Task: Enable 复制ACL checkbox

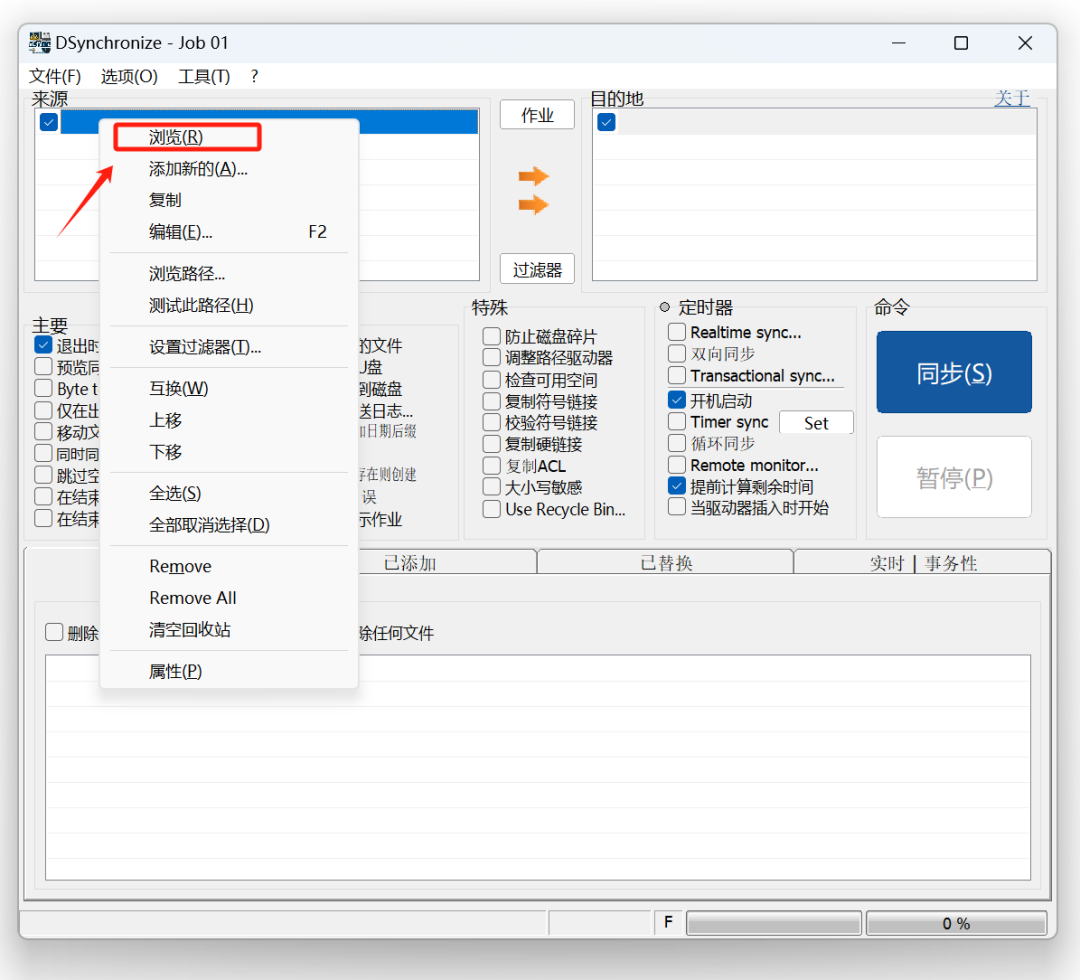Action: (491, 466)
